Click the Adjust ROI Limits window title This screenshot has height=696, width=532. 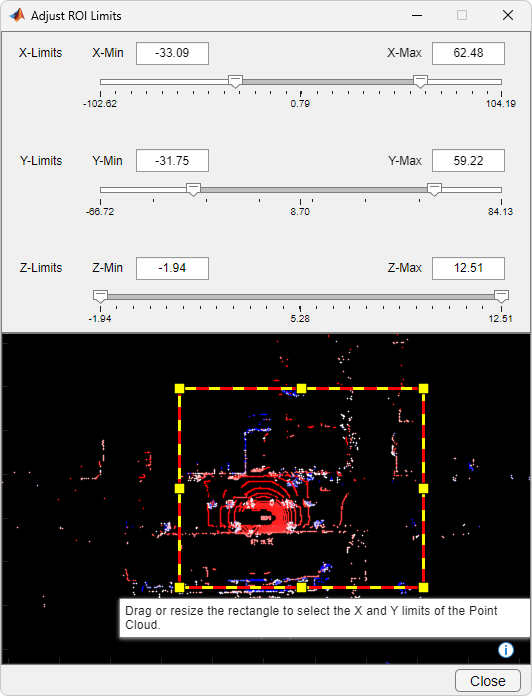pos(76,16)
